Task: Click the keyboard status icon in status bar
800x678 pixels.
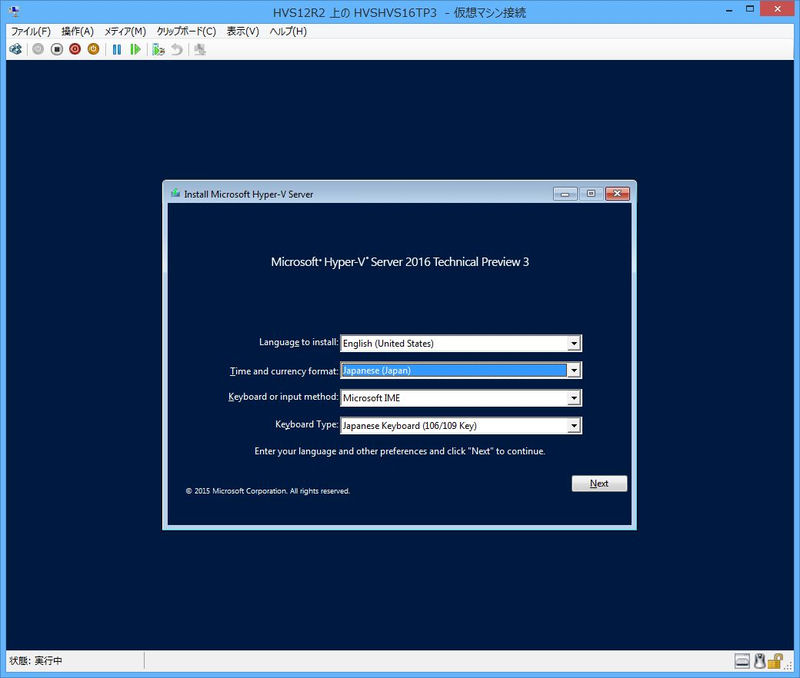Action: [742, 661]
